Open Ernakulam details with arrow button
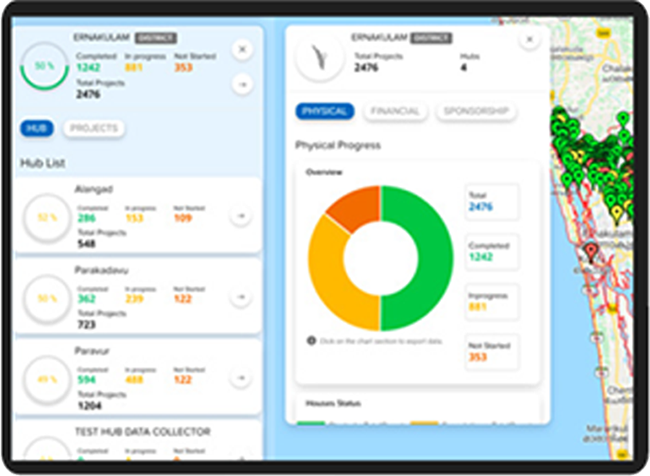The height and width of the screenshot is (476, 650). point(242,85)
